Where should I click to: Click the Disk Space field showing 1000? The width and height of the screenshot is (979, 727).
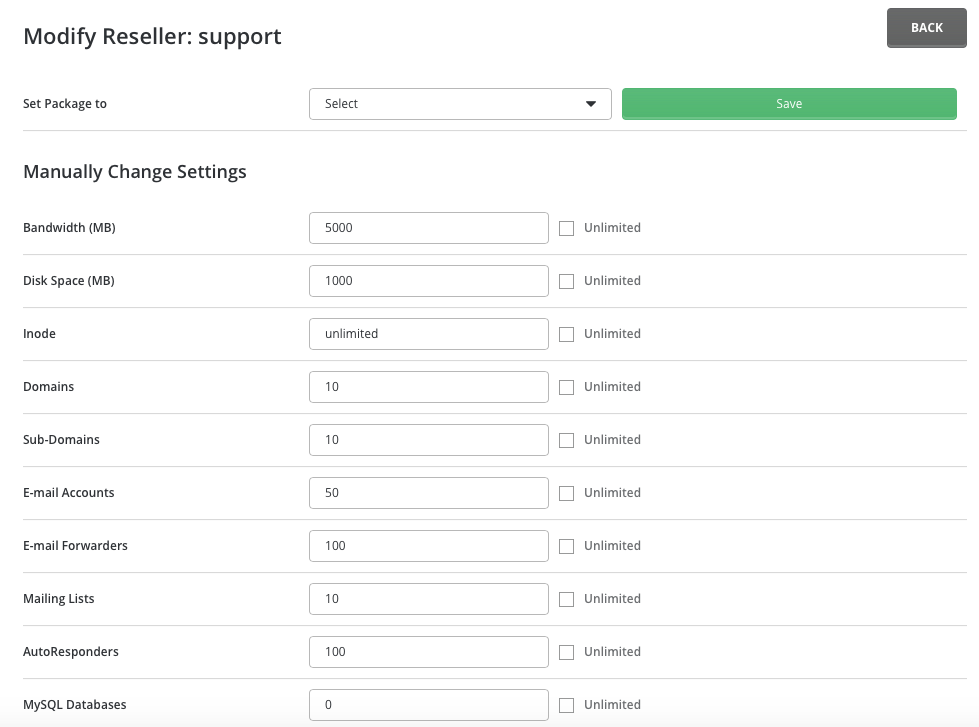[429, 281]
